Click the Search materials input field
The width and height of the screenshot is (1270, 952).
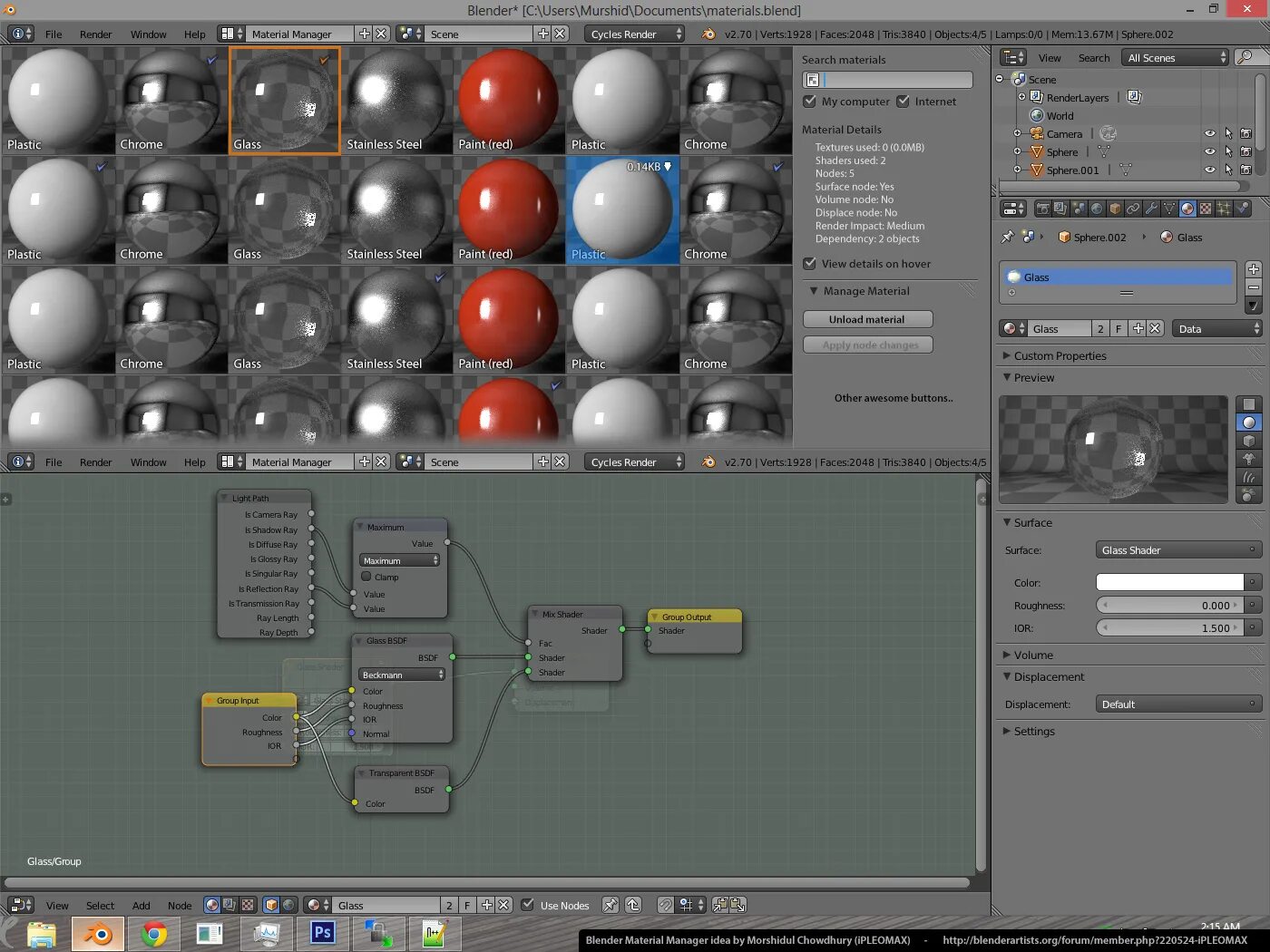pyautogui.click(x=887, y=80)
